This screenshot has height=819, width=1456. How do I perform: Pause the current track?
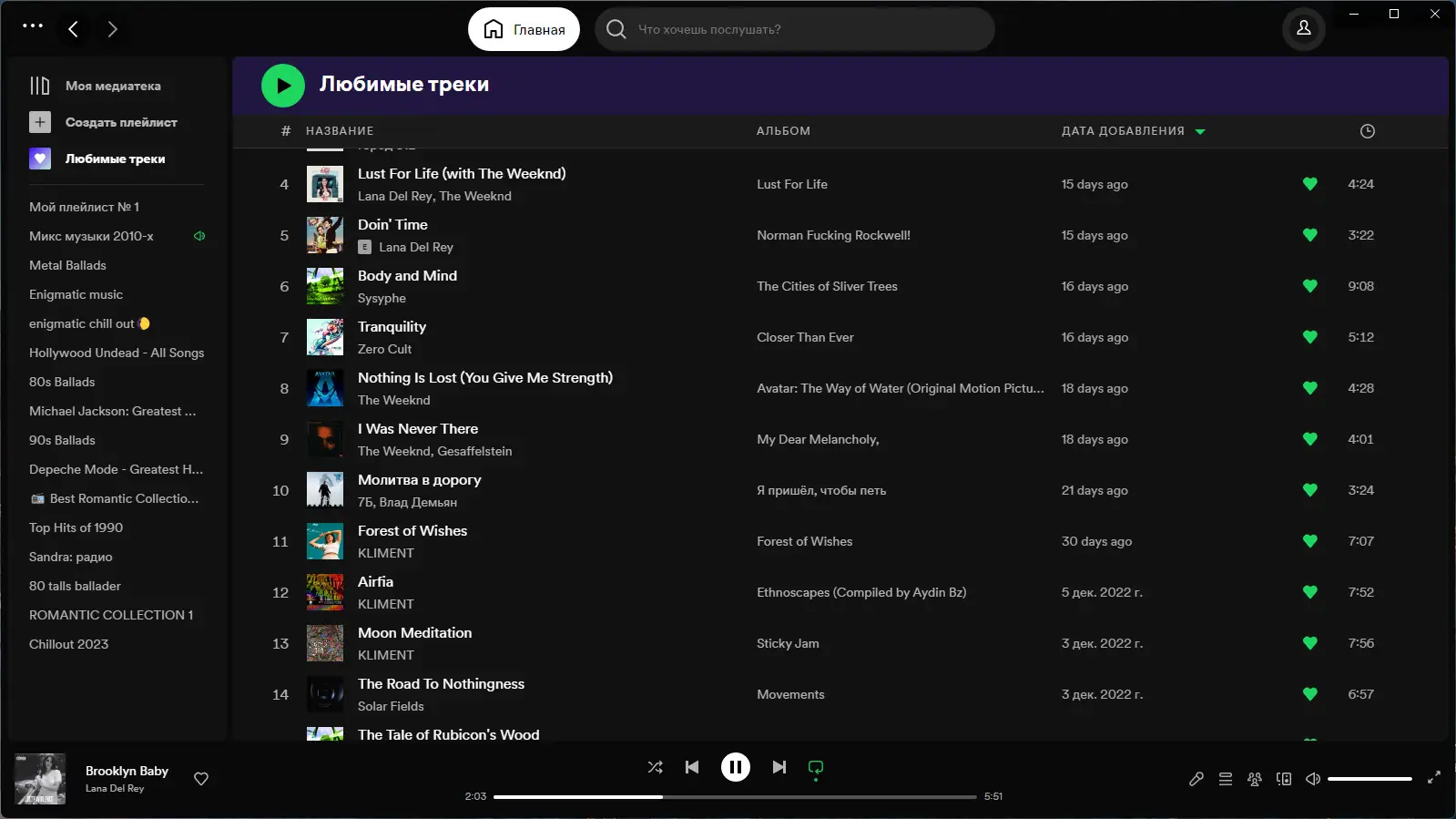tap(736, 767)
